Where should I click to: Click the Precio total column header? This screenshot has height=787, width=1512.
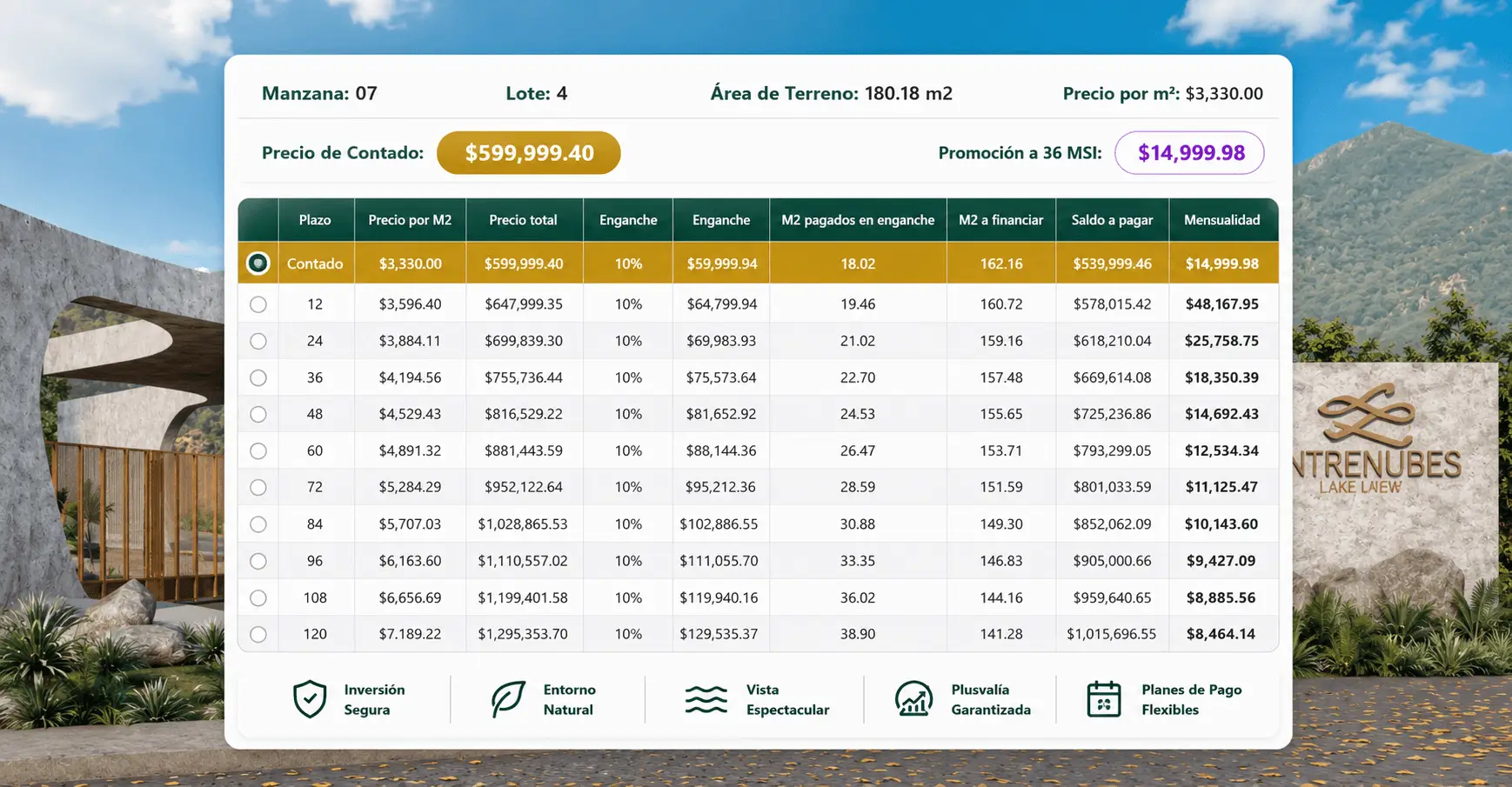tap(523, 220)
